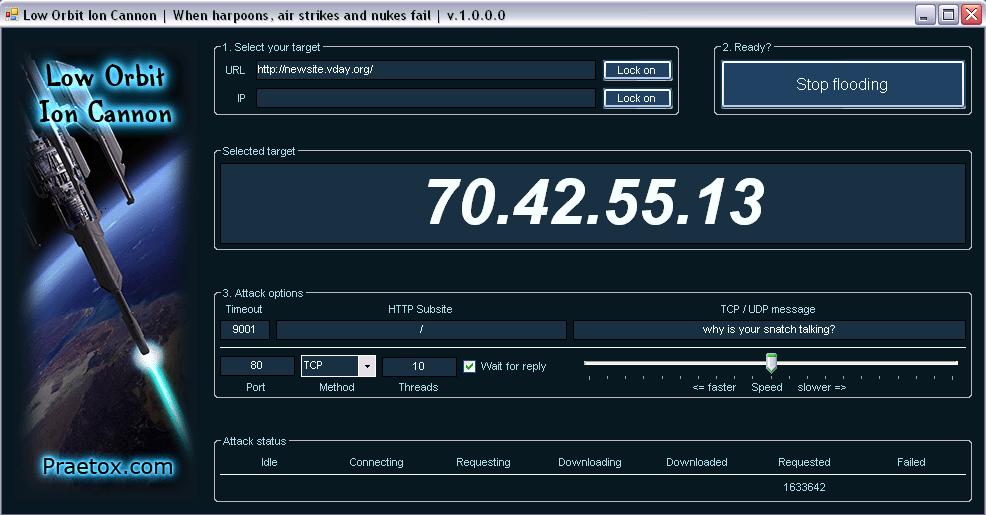Click the HTTP Subsite input field
The height and width of the screenshot is (515, 986).
(x=421, y=329)
